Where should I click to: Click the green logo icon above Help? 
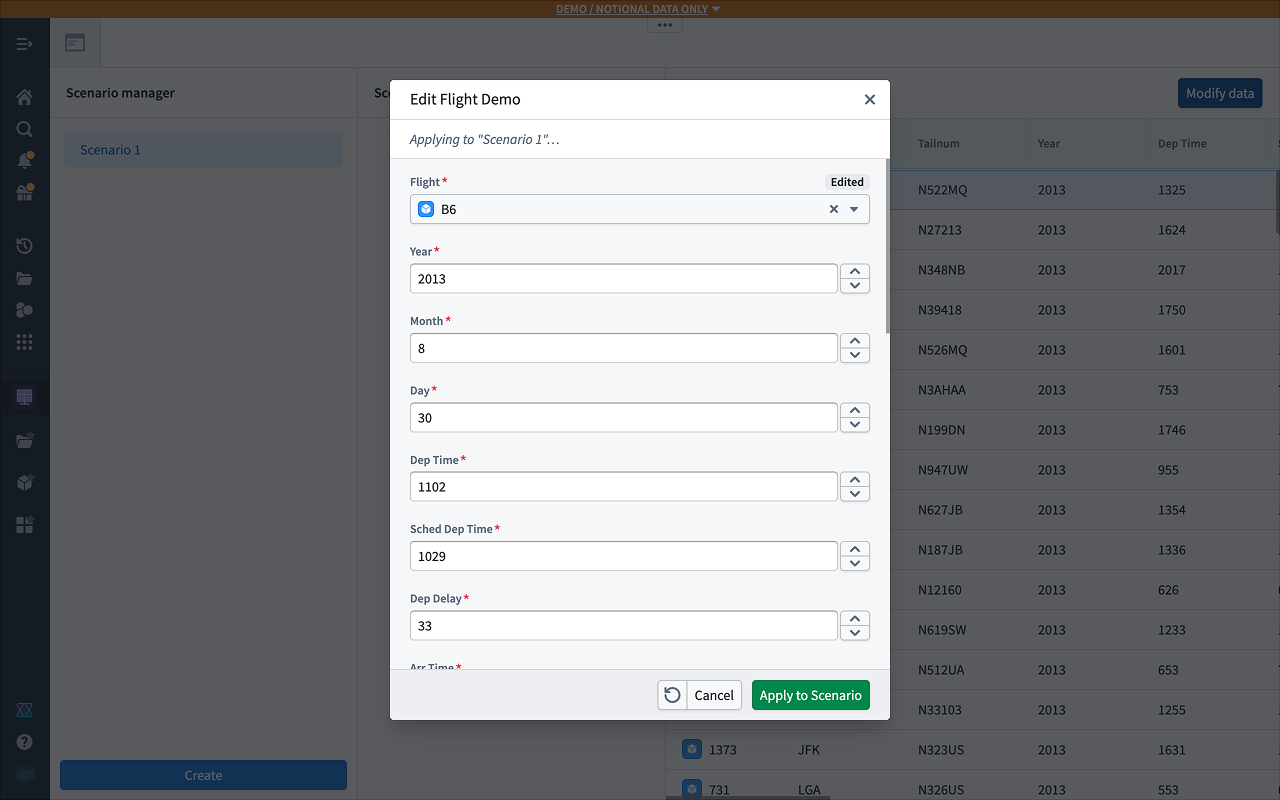point(24,710)
